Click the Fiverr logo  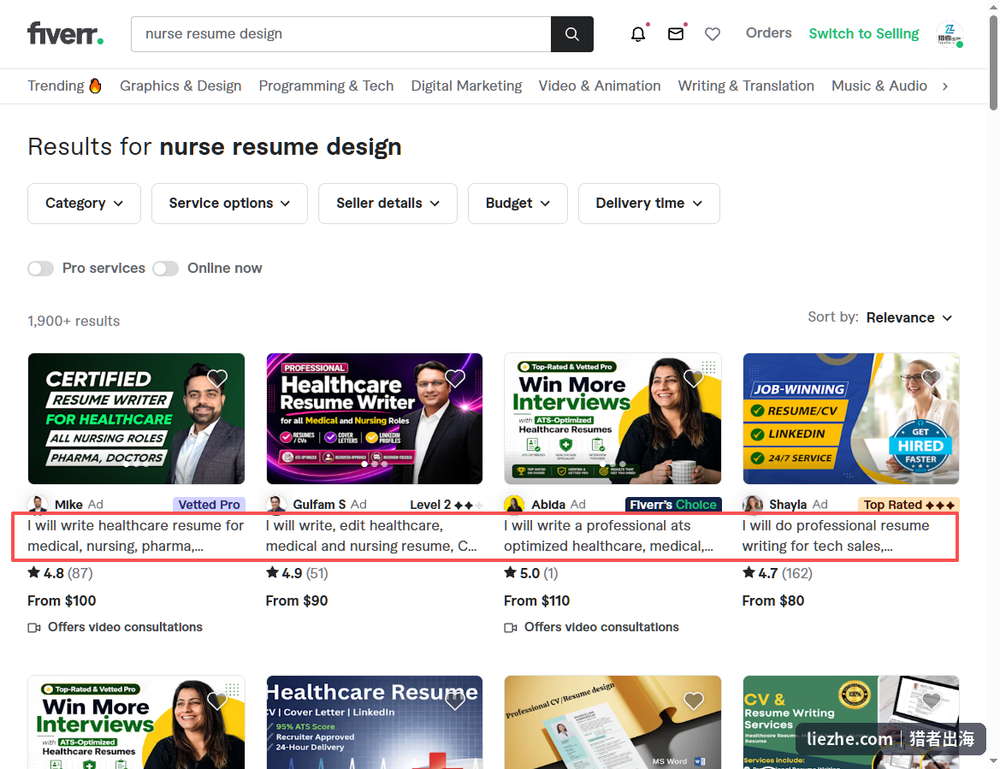pyautogui.click(x=65, y=33)
